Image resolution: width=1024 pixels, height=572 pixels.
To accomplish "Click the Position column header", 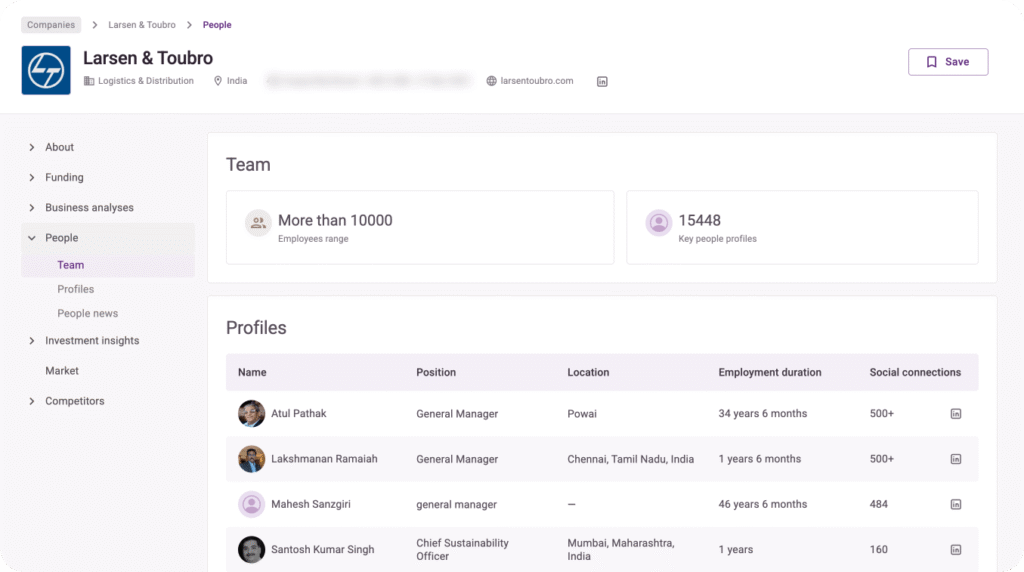I will tap(436, 372).
